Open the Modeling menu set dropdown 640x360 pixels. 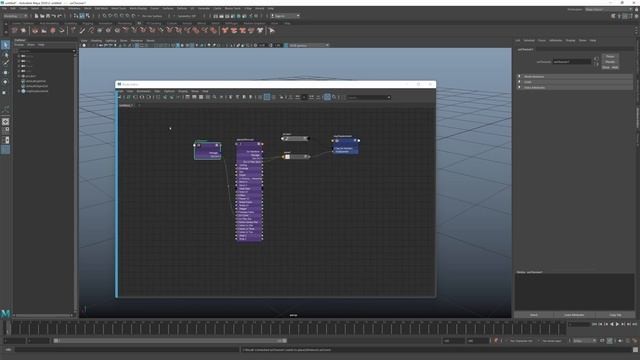(x=16, y=16)
